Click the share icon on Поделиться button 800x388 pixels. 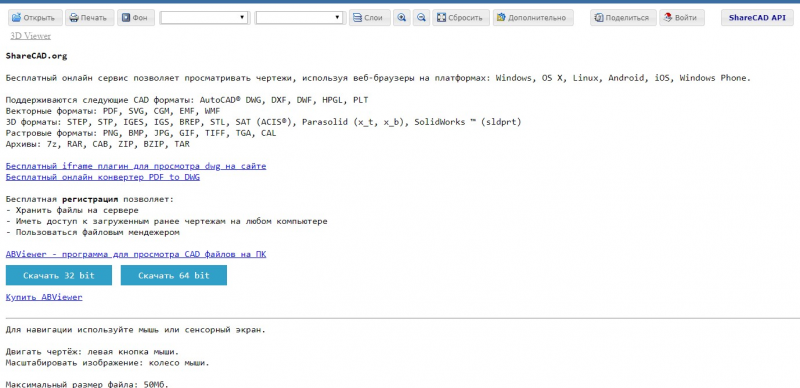(599, 18)
